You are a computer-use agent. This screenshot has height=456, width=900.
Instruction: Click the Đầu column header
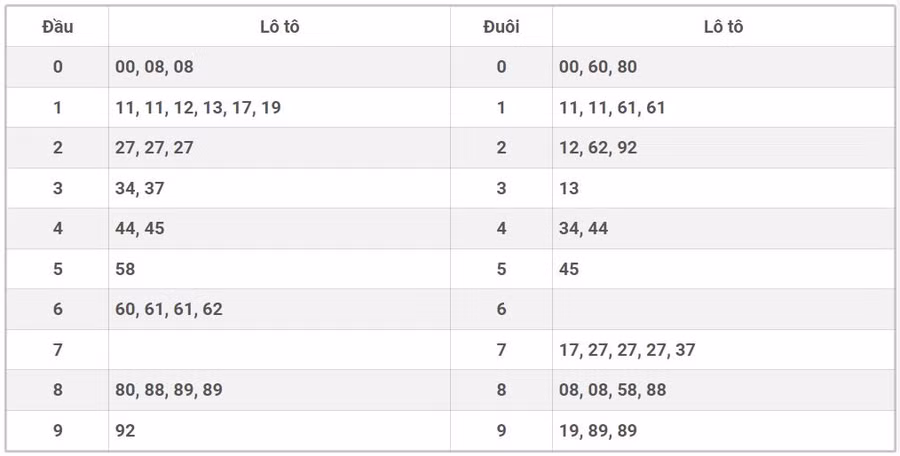tap(57, 27)
